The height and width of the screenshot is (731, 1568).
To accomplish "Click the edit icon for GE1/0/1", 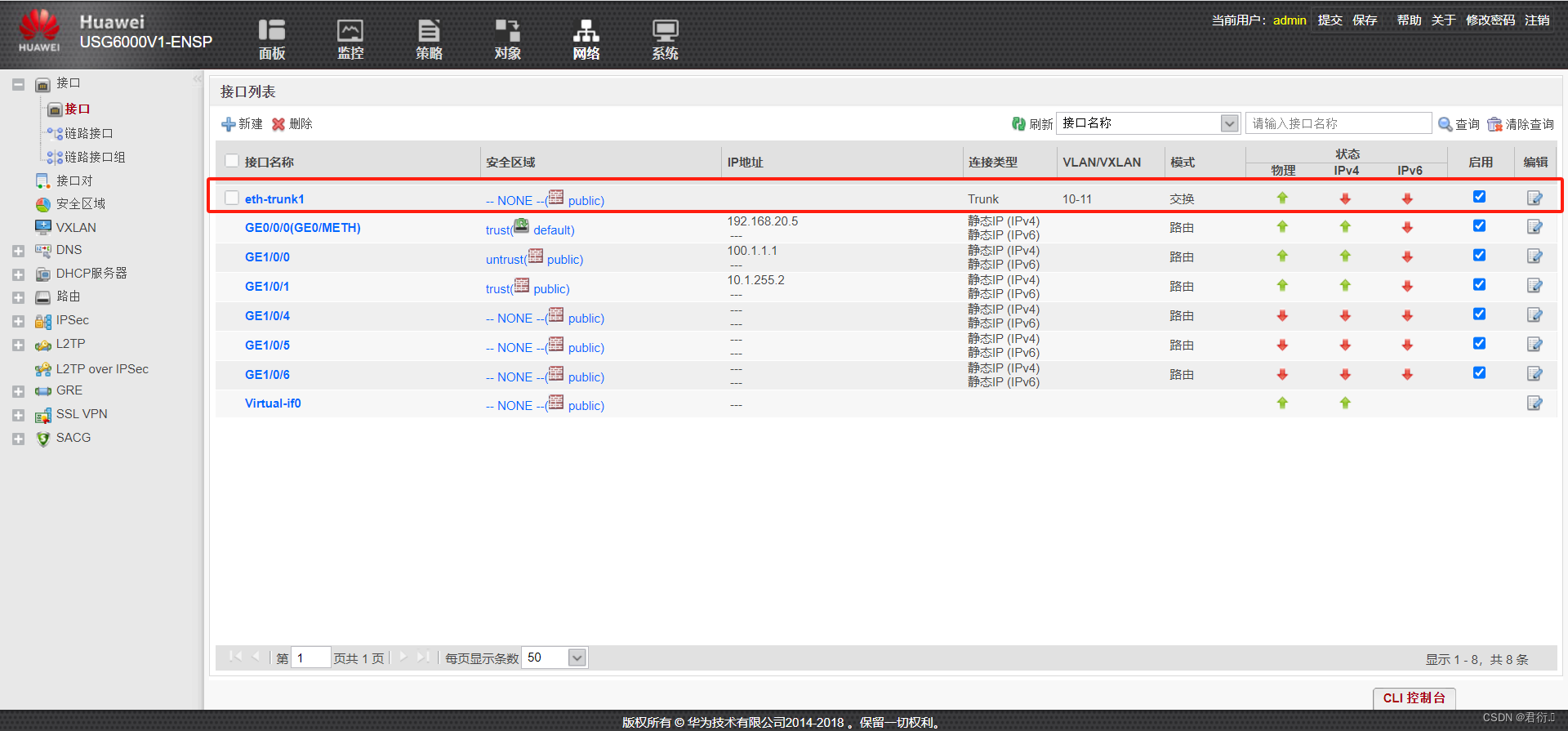I will coord(1535,286).
